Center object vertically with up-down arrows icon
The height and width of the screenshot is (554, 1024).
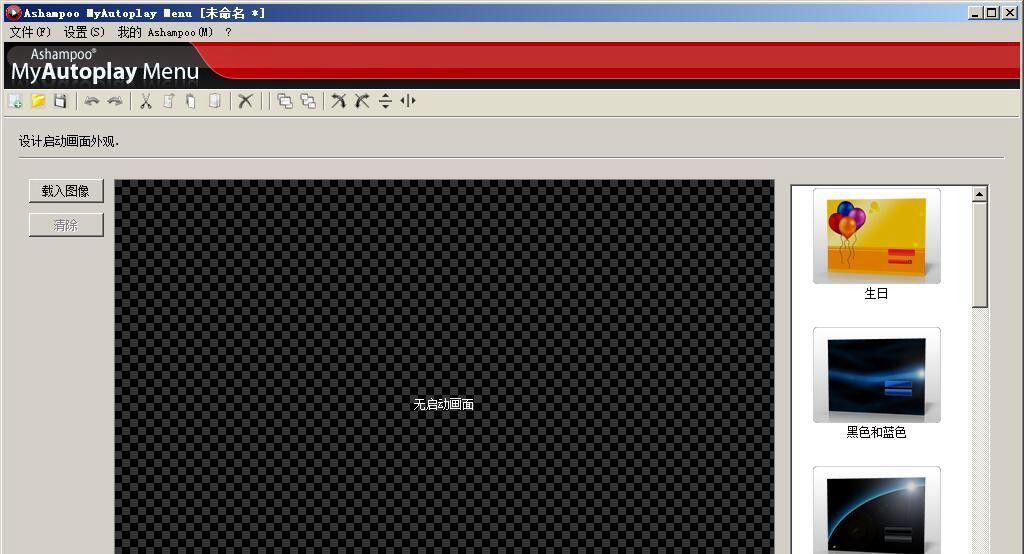(x=385, y=101)
